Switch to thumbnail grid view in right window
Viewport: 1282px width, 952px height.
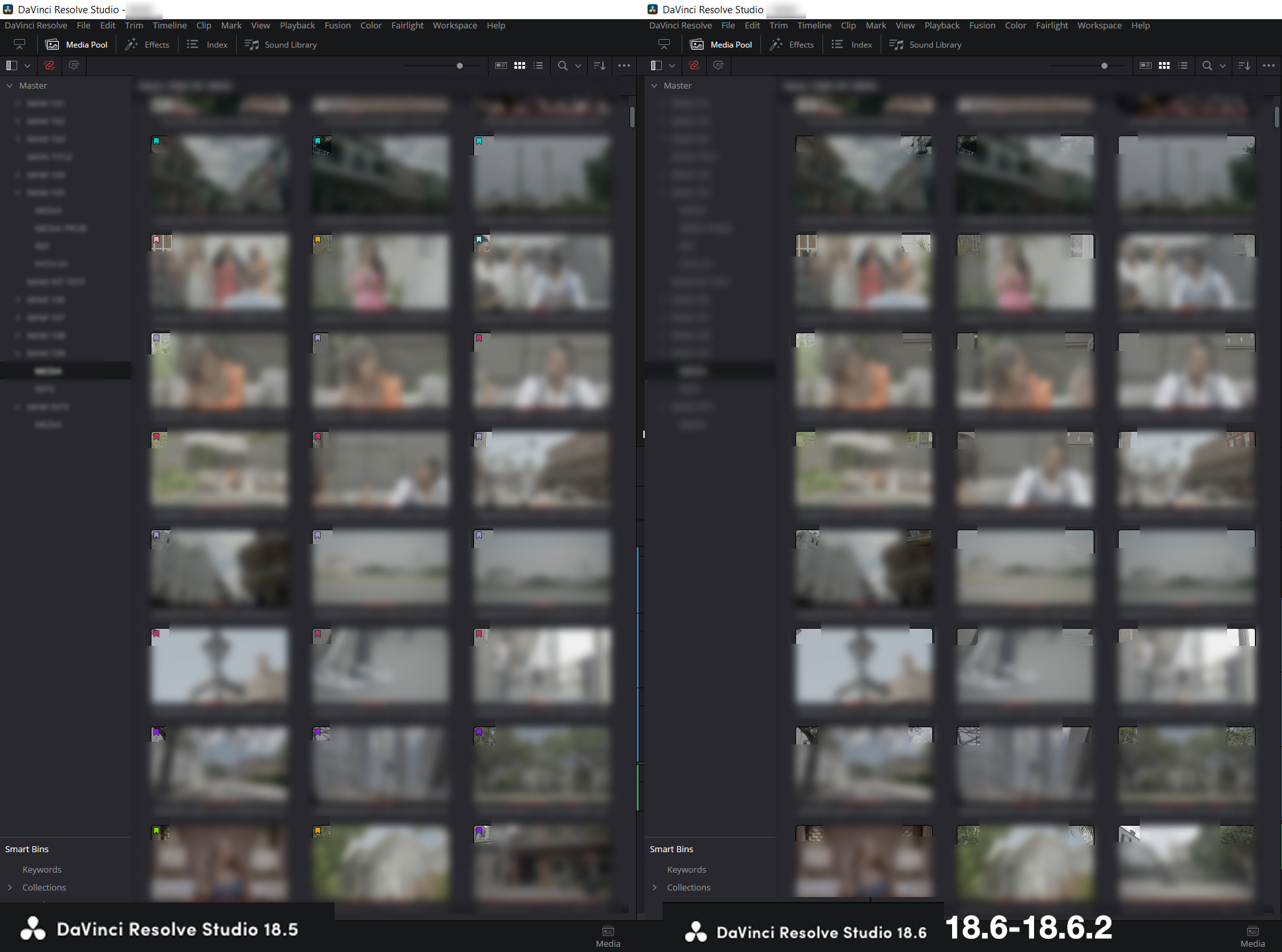[x=1164, y=65]
